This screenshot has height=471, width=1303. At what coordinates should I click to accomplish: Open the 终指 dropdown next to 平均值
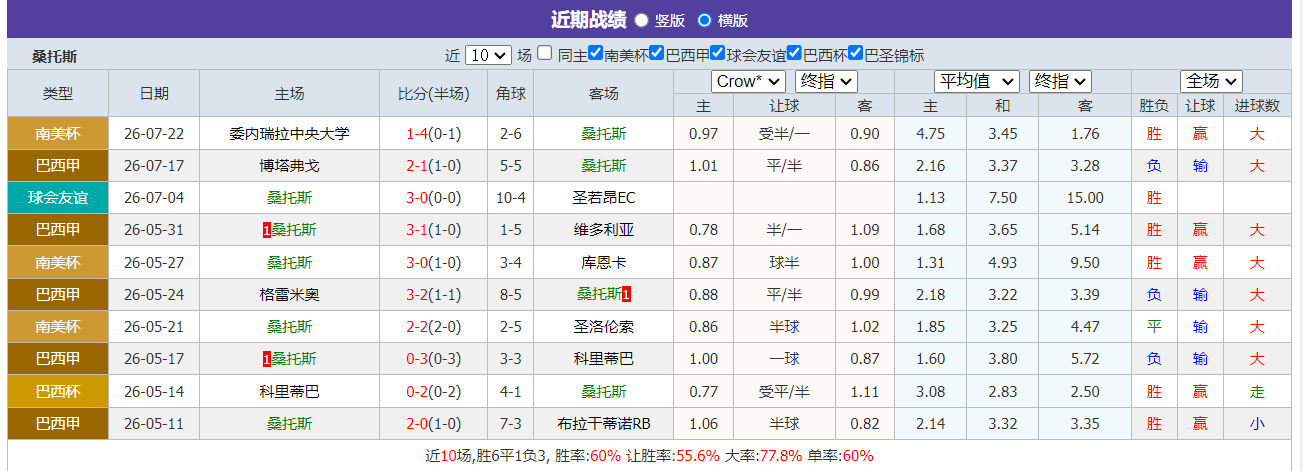(x=1060, y=81)
